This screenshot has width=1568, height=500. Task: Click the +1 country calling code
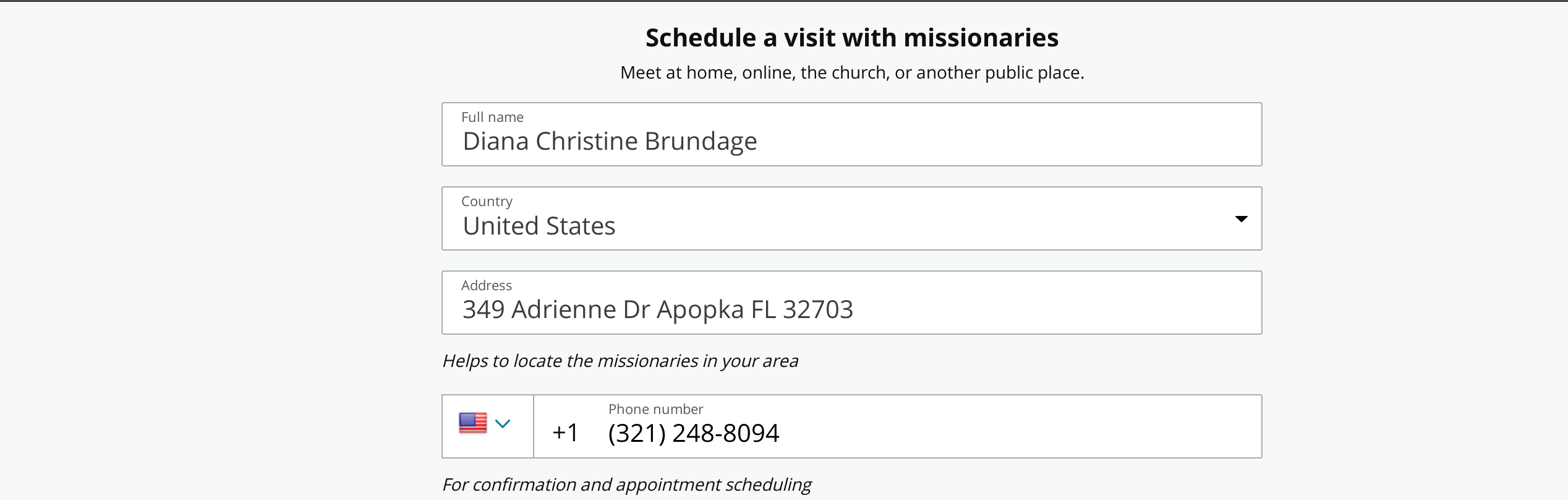565,433
